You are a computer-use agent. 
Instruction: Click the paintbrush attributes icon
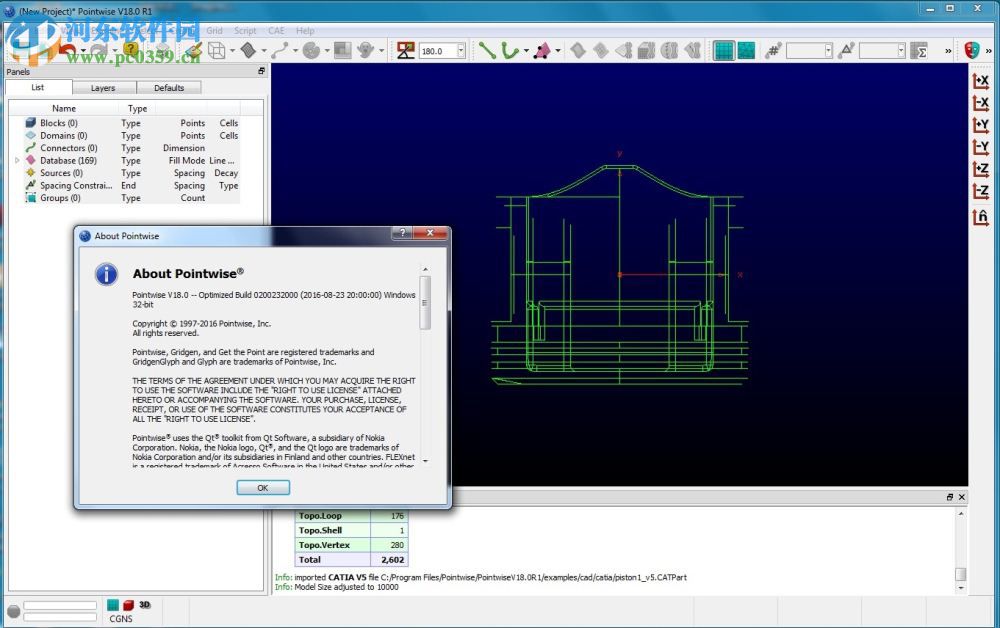[x=194, y=50]
